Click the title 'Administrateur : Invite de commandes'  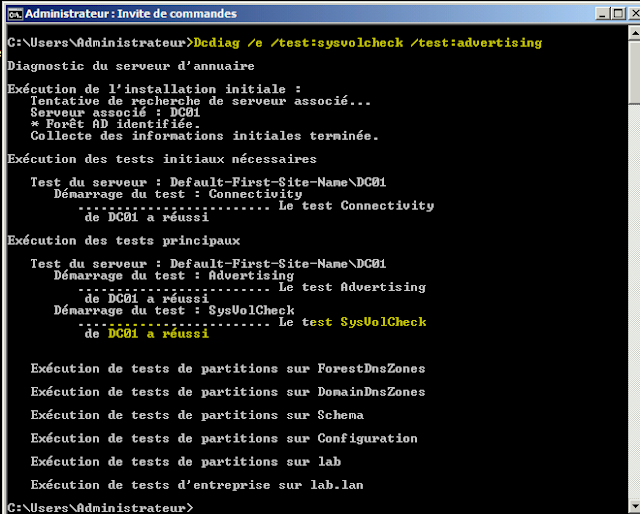point(131,14)
